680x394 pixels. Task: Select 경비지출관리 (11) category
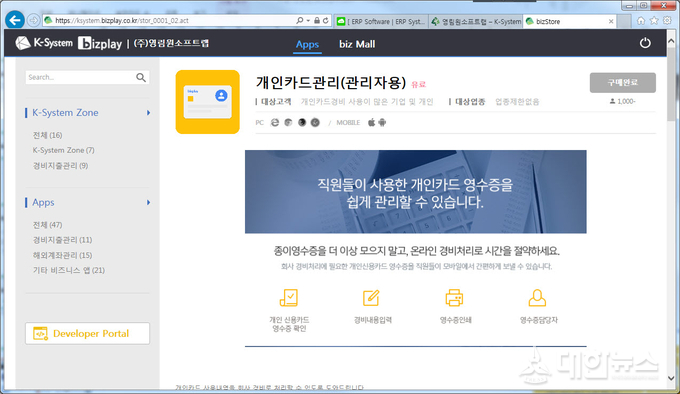pyautogui.click(x=62, y=240)
